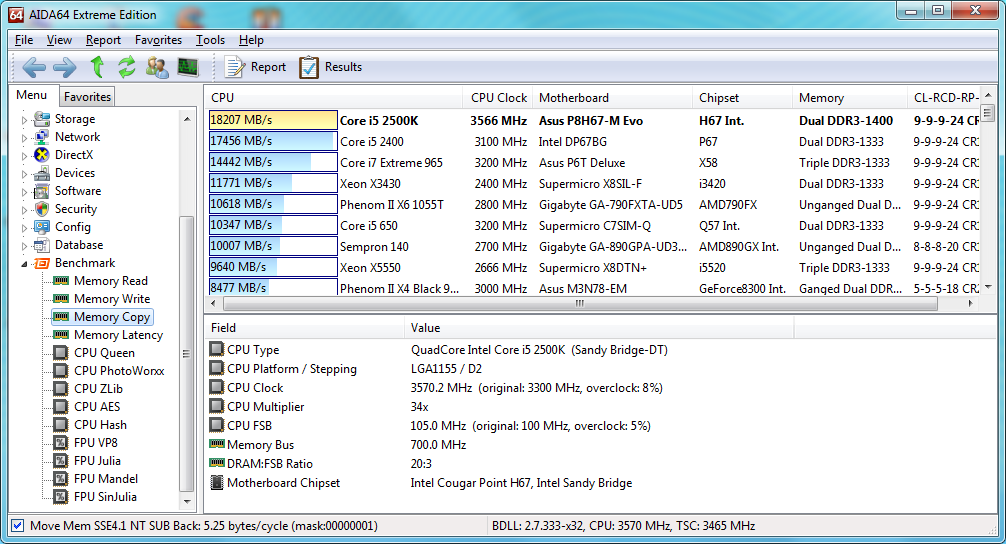Image resolution: width=1006 pixels, height=544 pixels.
Task: Open CPU ZLib benchmark
Action: [98, 388]
